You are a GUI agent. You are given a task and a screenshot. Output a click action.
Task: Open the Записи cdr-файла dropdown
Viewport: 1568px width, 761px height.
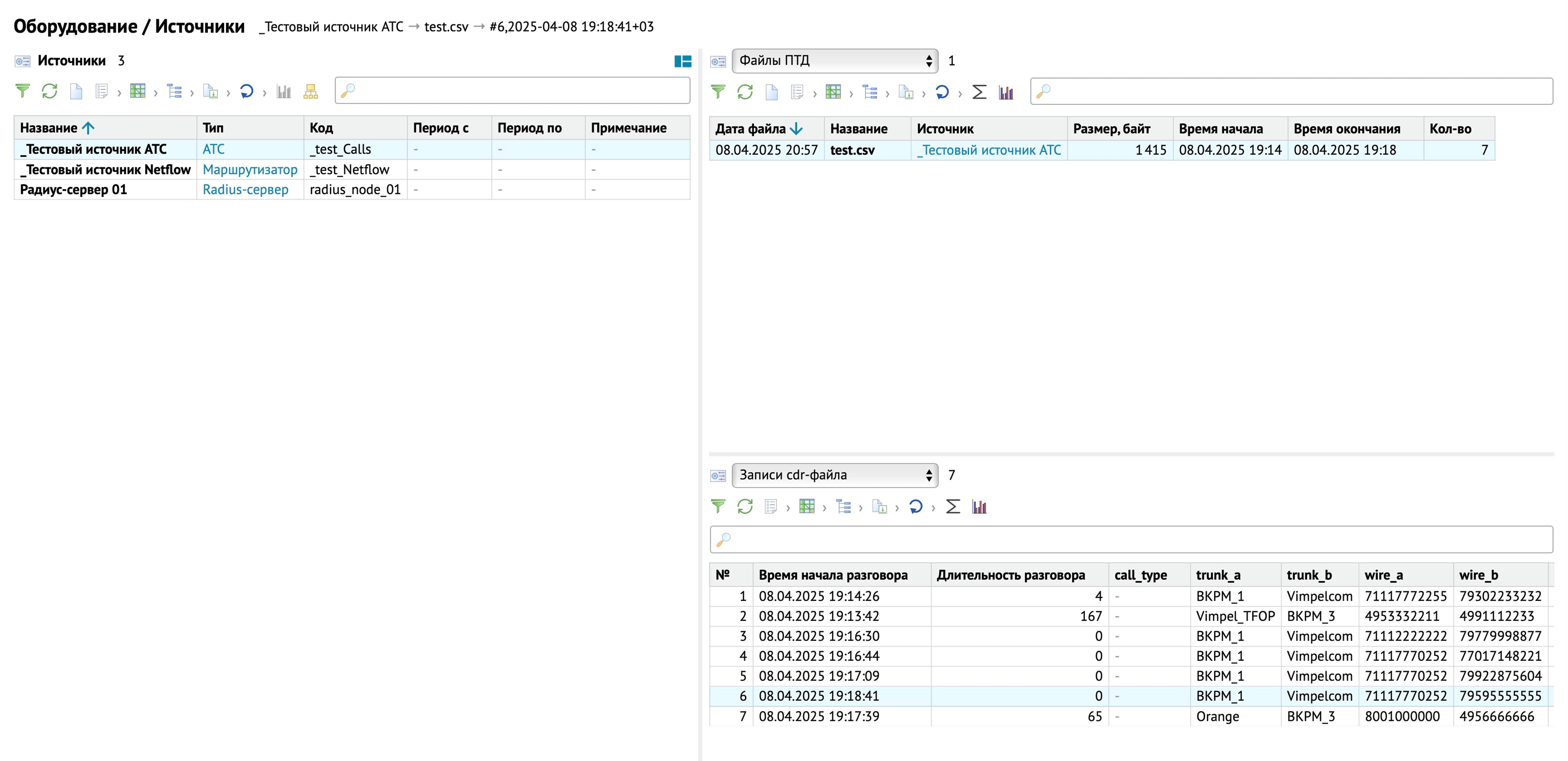[835, 475]
